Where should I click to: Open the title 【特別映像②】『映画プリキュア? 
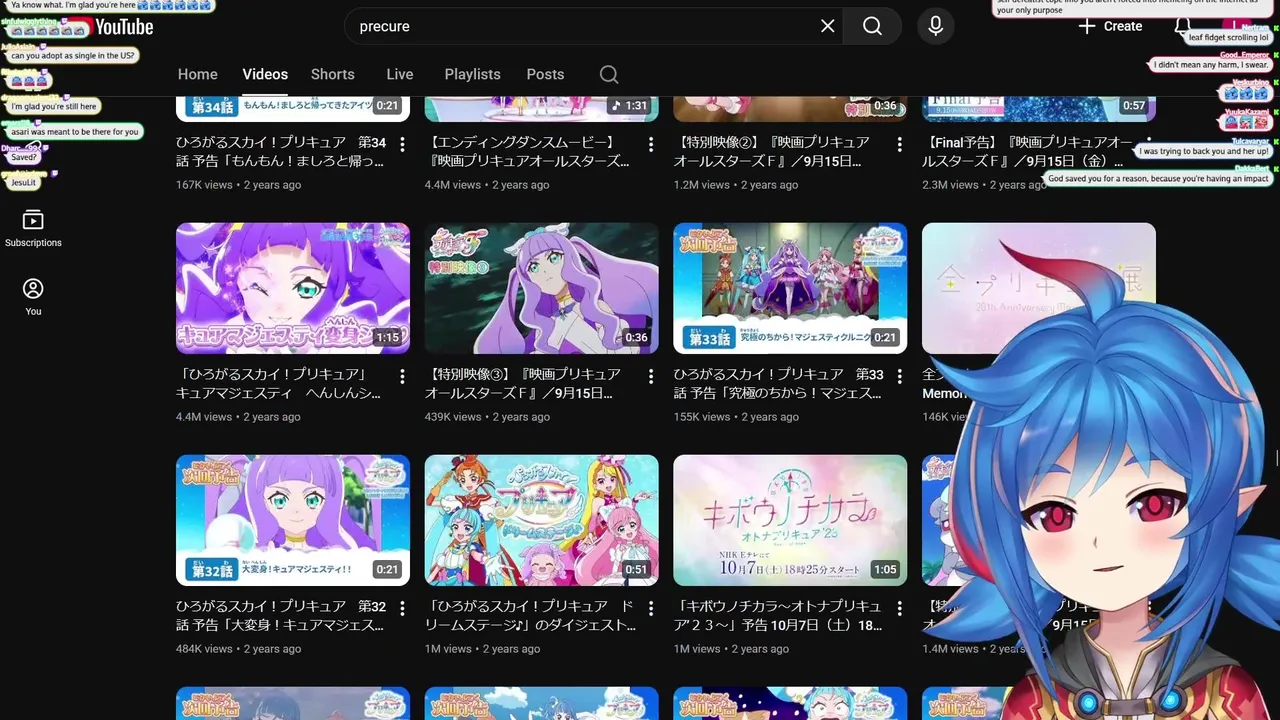click(x=772, y=152)
